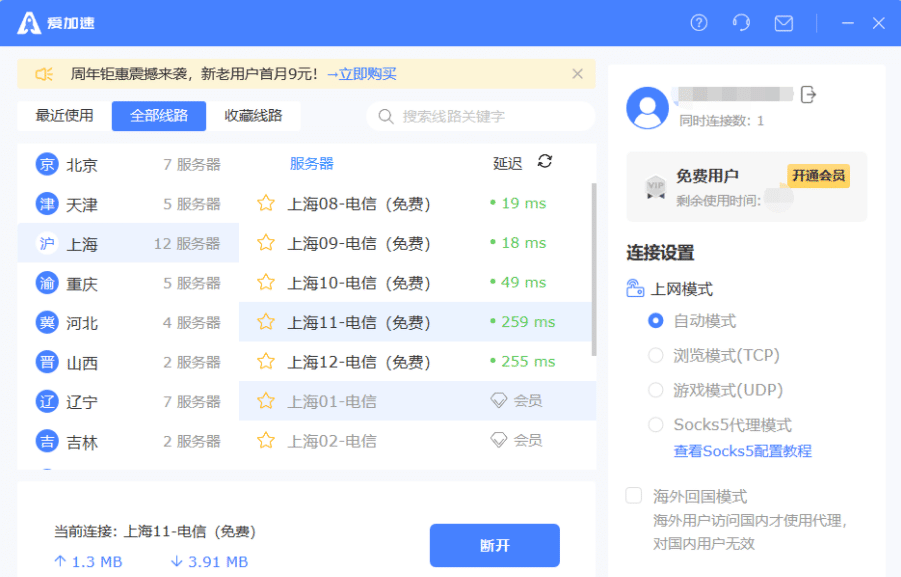Close the anniversary promotion banner
The height and width of the screenshot is (577, 901).
pos(577,74)
